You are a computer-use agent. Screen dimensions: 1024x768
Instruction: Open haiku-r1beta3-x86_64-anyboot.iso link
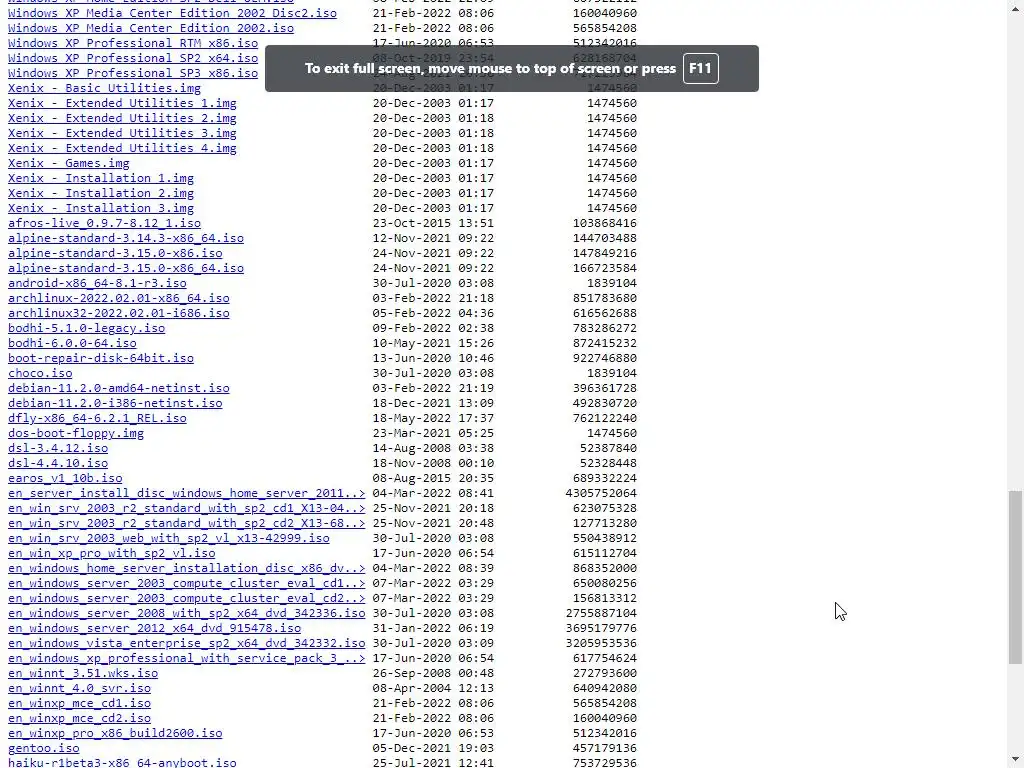pos(122,763)
